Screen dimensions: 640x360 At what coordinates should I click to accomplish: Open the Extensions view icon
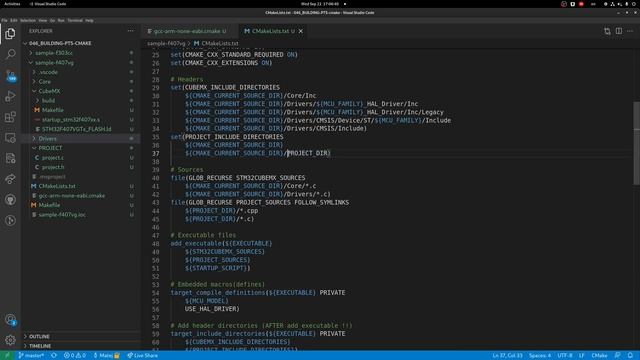click(x=10, y=117)
